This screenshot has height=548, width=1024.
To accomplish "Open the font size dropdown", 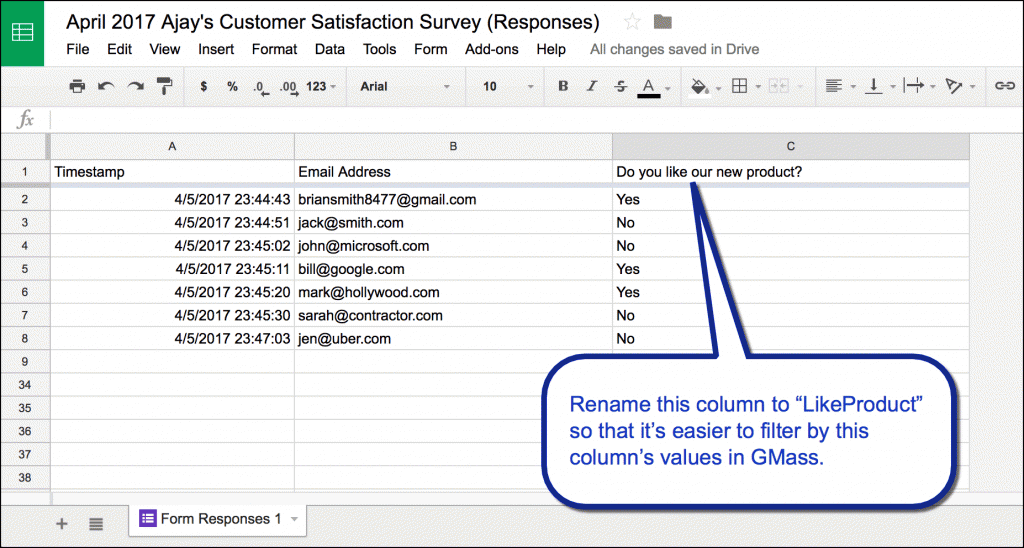I will (505, 87).
